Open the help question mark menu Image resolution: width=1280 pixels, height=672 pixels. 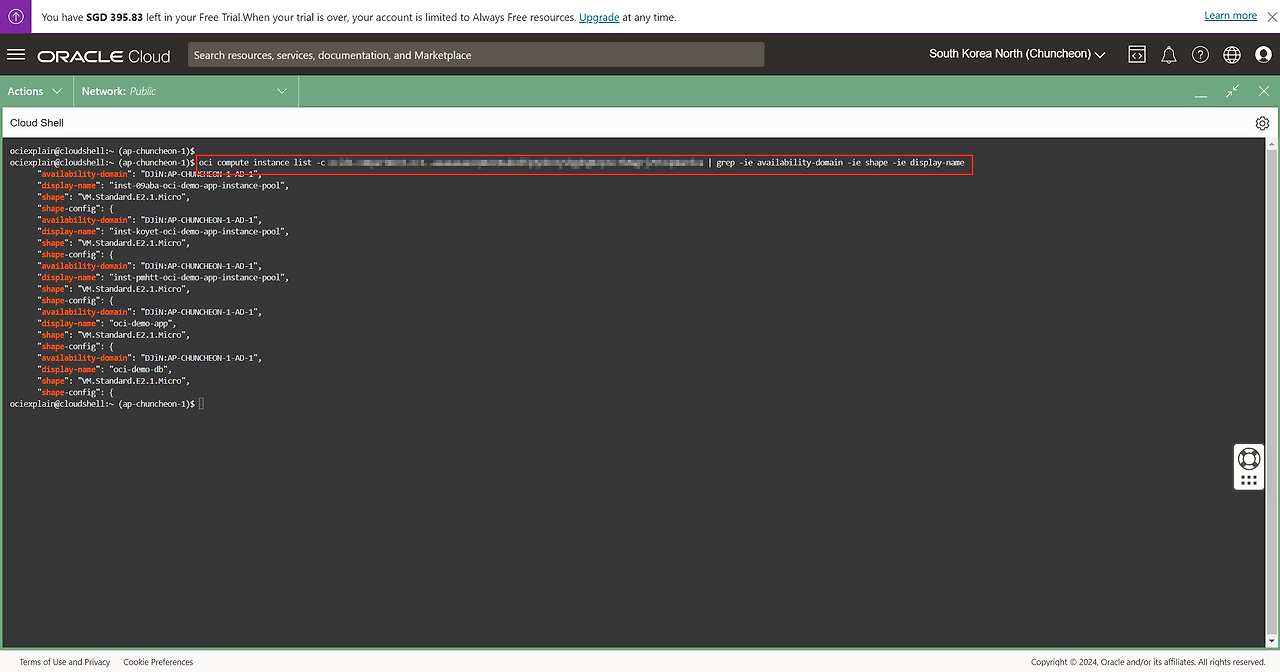point(1200,55)
